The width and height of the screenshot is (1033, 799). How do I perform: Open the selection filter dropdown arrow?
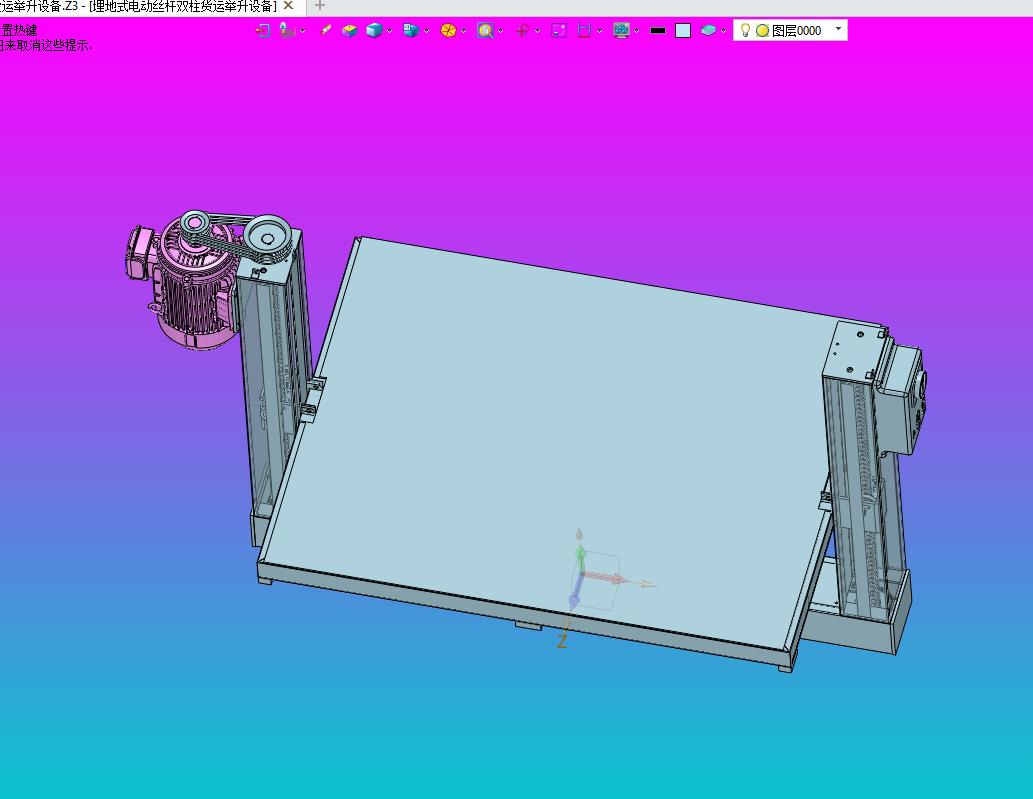coord(302,31)
